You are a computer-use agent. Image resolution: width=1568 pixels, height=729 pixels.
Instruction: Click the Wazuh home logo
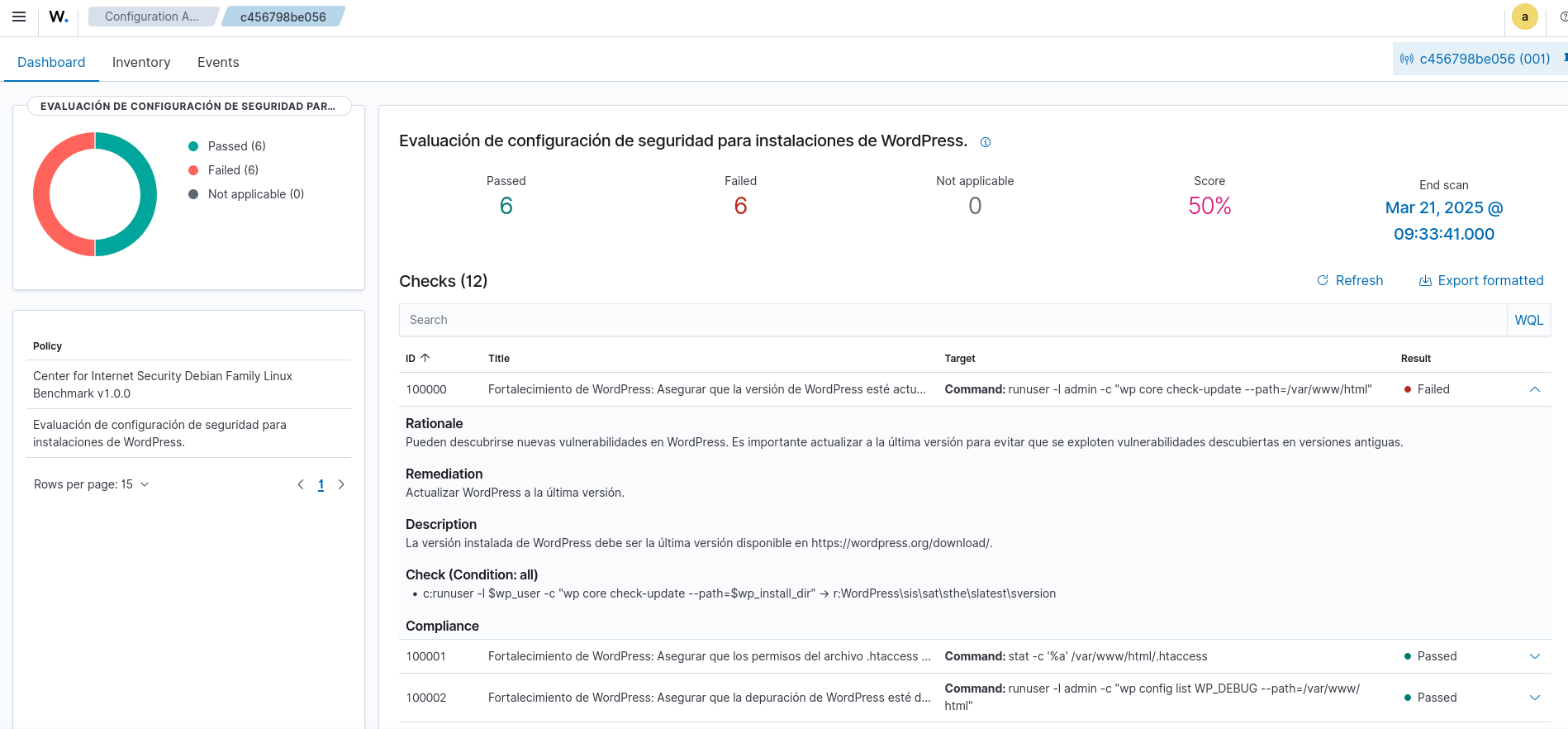(59, 17)
